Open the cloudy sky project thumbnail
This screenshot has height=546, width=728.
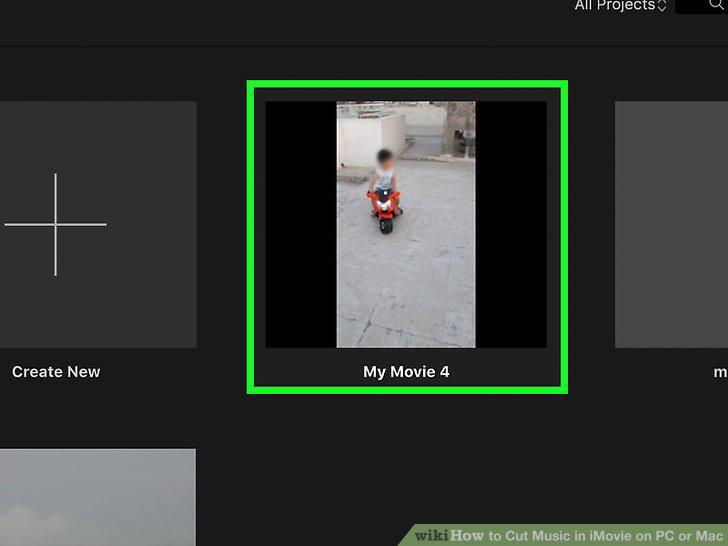[x=98, y=497]
